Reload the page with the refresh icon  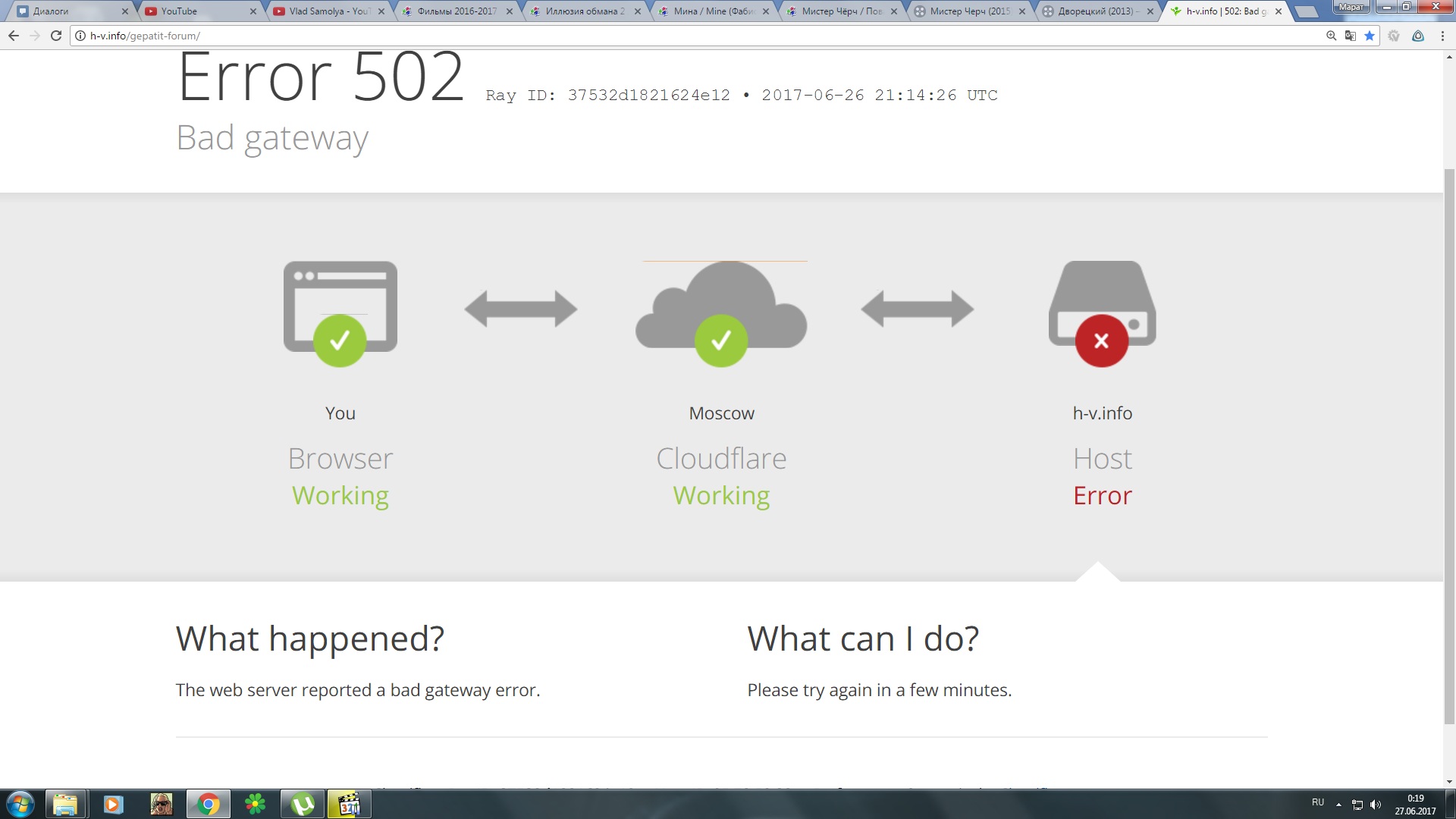56,36
